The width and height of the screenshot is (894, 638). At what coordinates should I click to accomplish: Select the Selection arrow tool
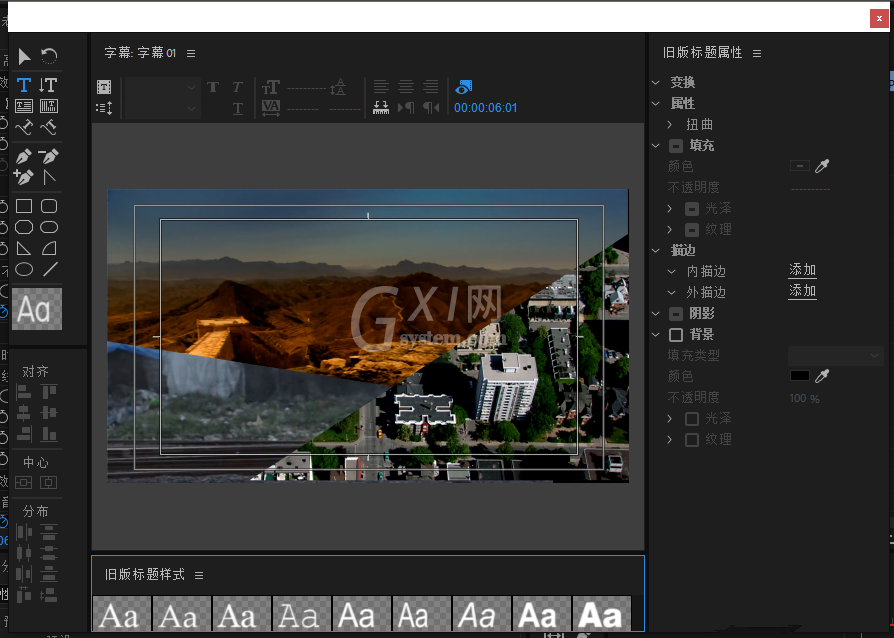click(24, 56)
